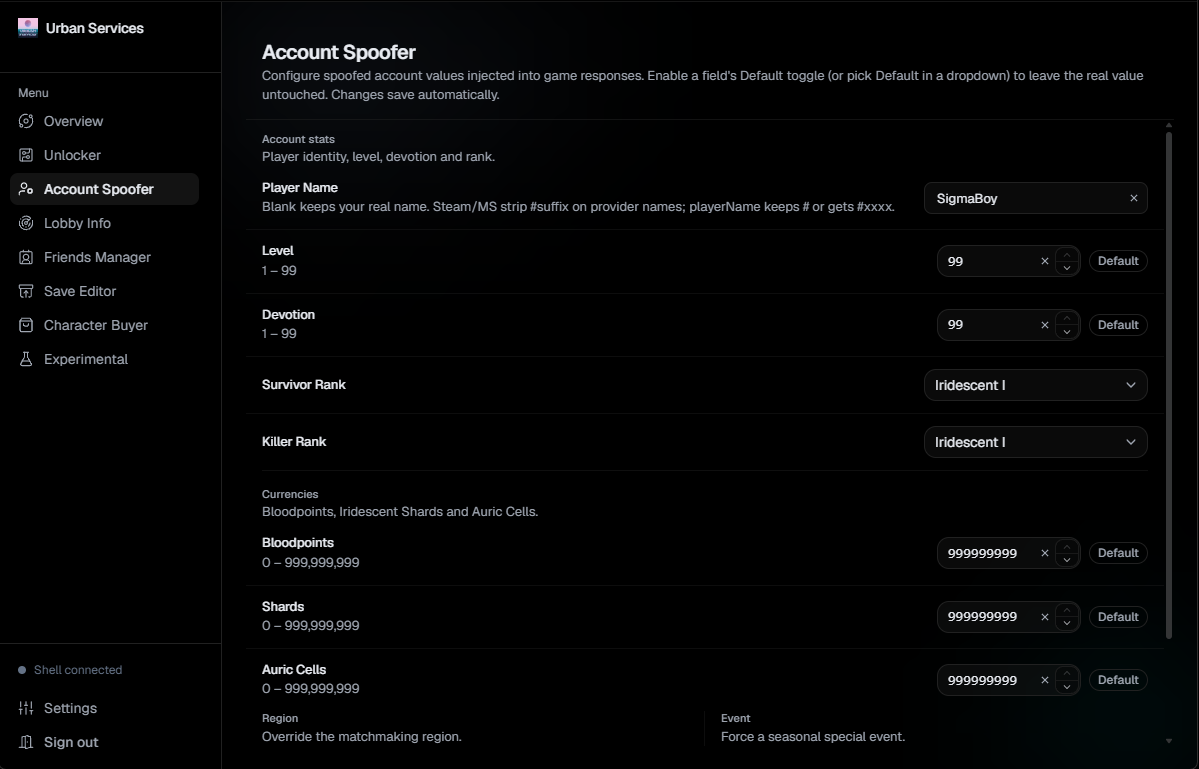The image size is (1199, 769).
Task: Increase the Shards value with up arrow
Action: 1067,610
